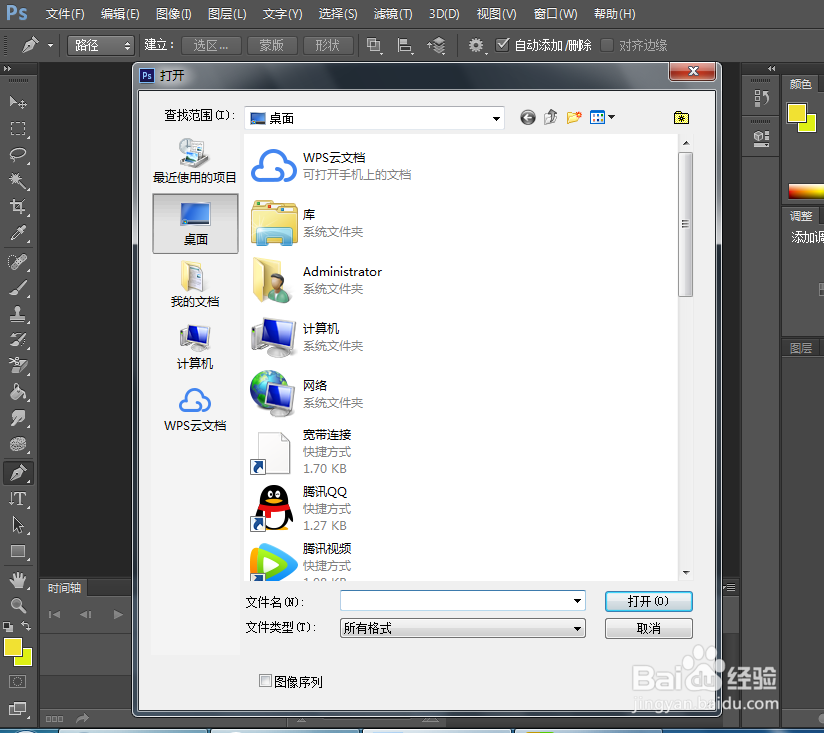
Task: Select the Path Selection arrow tool
Action: coord(18,525)
